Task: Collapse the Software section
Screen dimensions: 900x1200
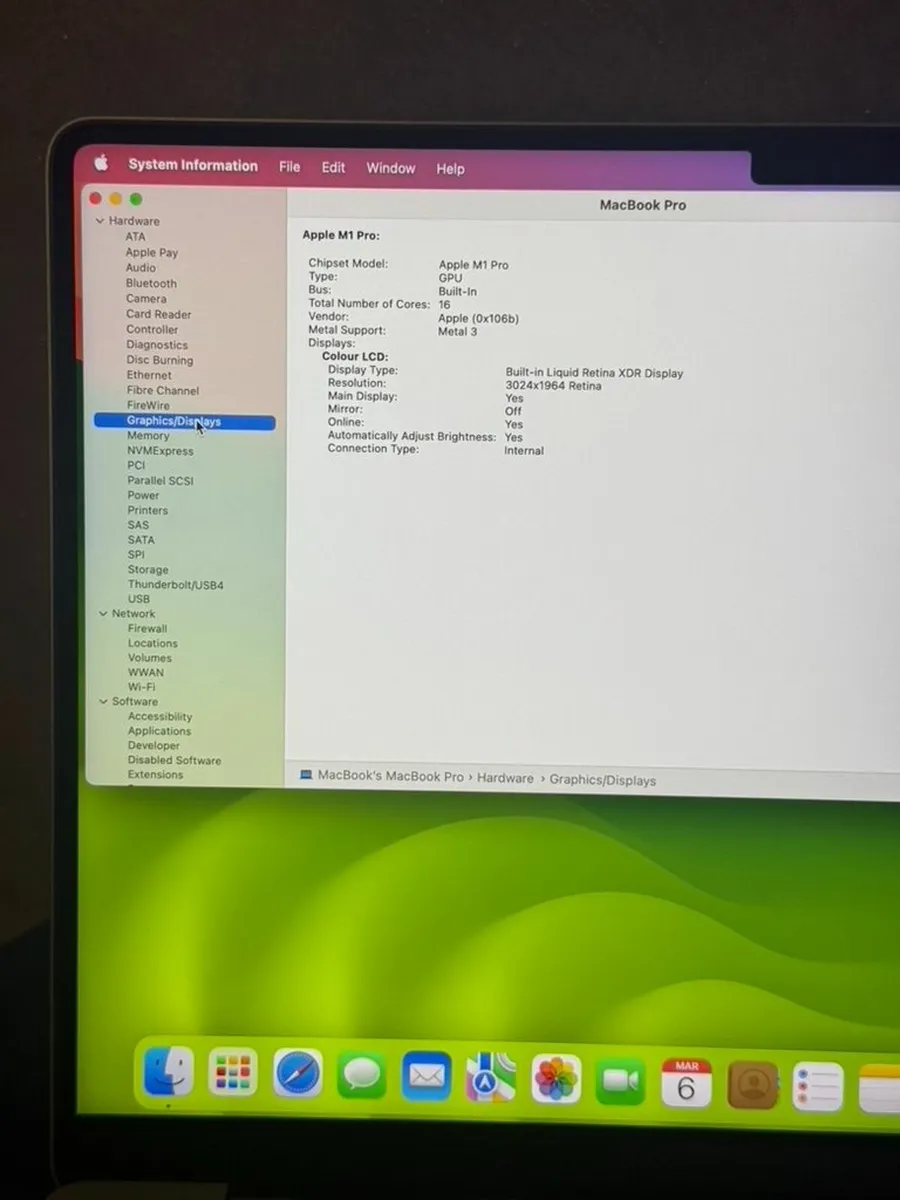Action: [103, 701]
